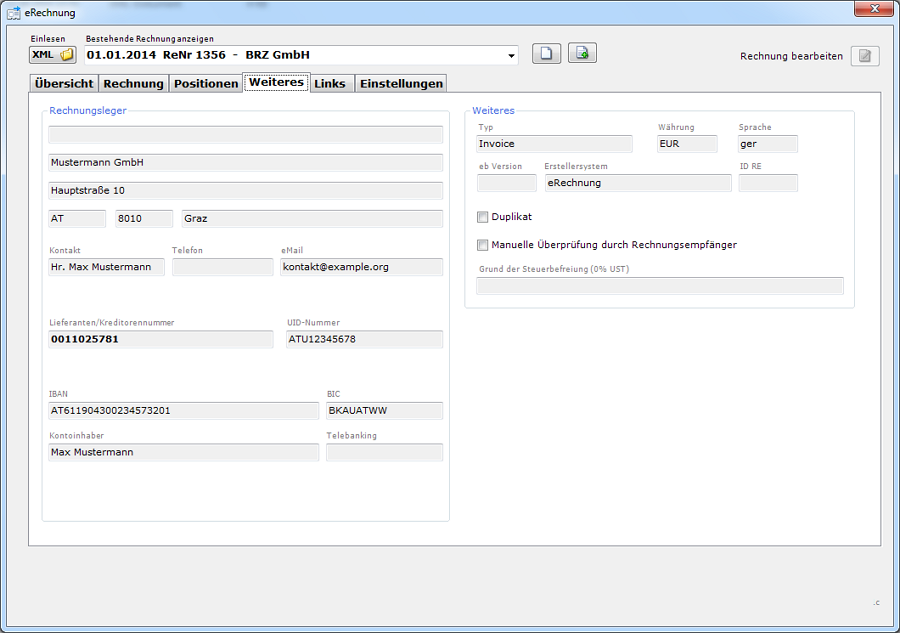Click the empty ID RE field
The width and height of the screenshot is (900, 633).
(x=768, y=183)
